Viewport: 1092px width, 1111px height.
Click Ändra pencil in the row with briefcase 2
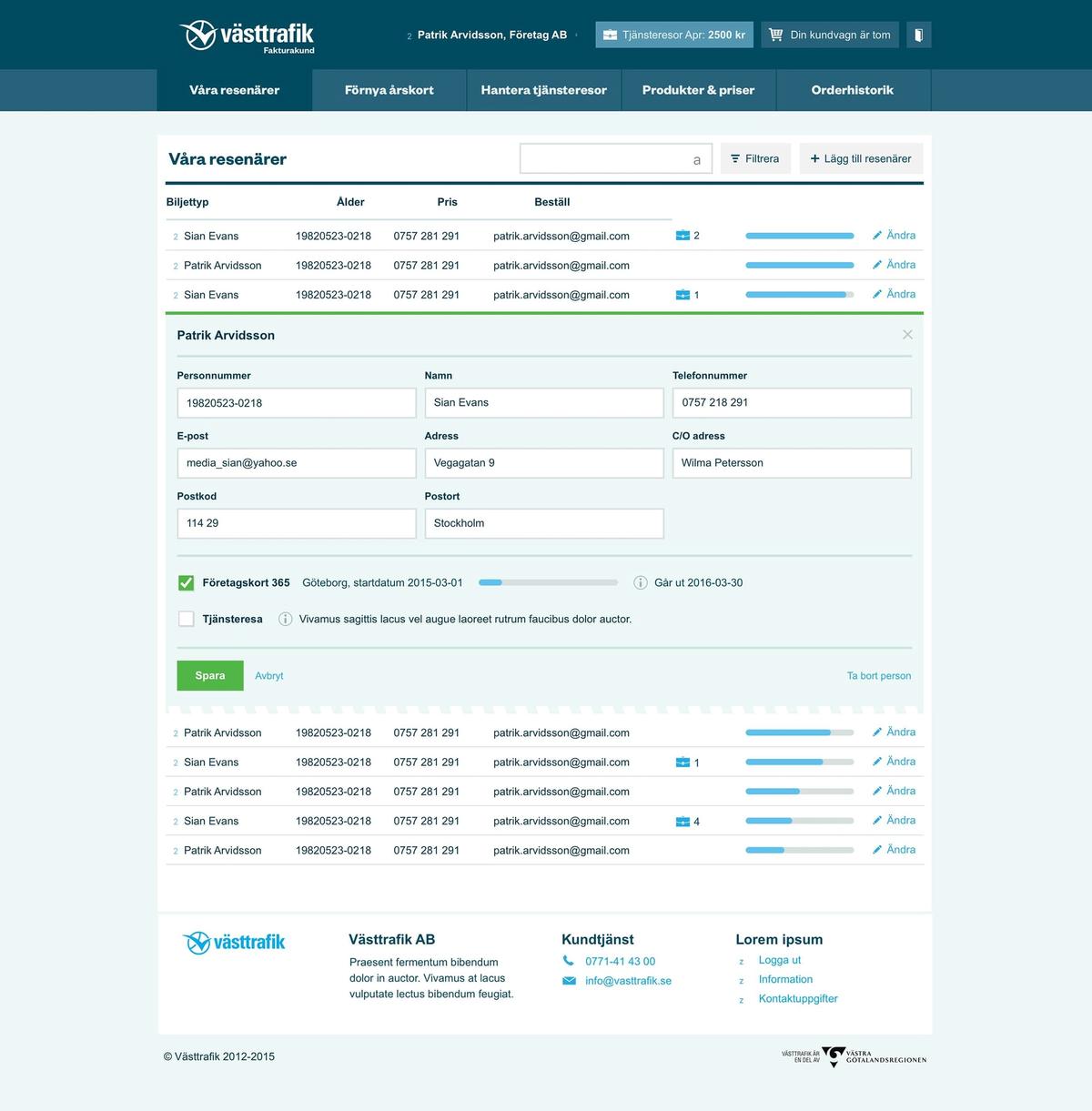[894, 235]
